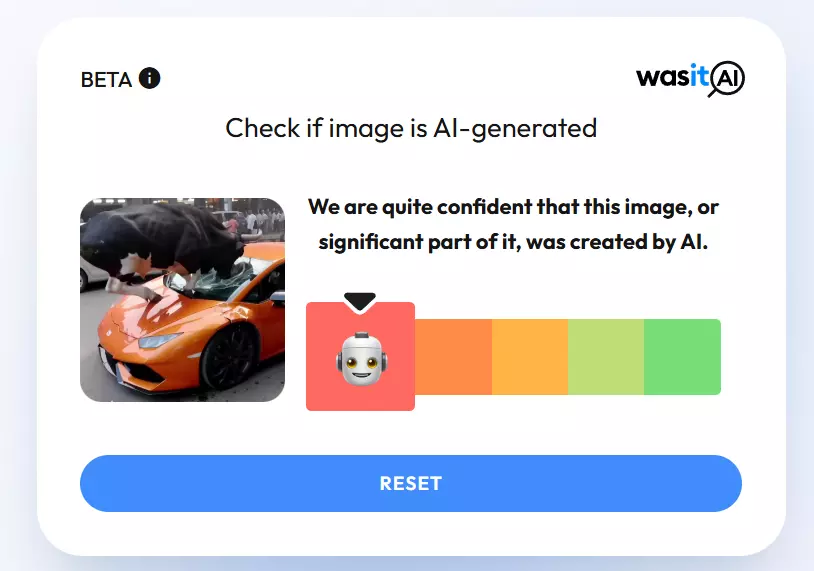Select the red AI-generated scale segment

[x=360, y=356]
